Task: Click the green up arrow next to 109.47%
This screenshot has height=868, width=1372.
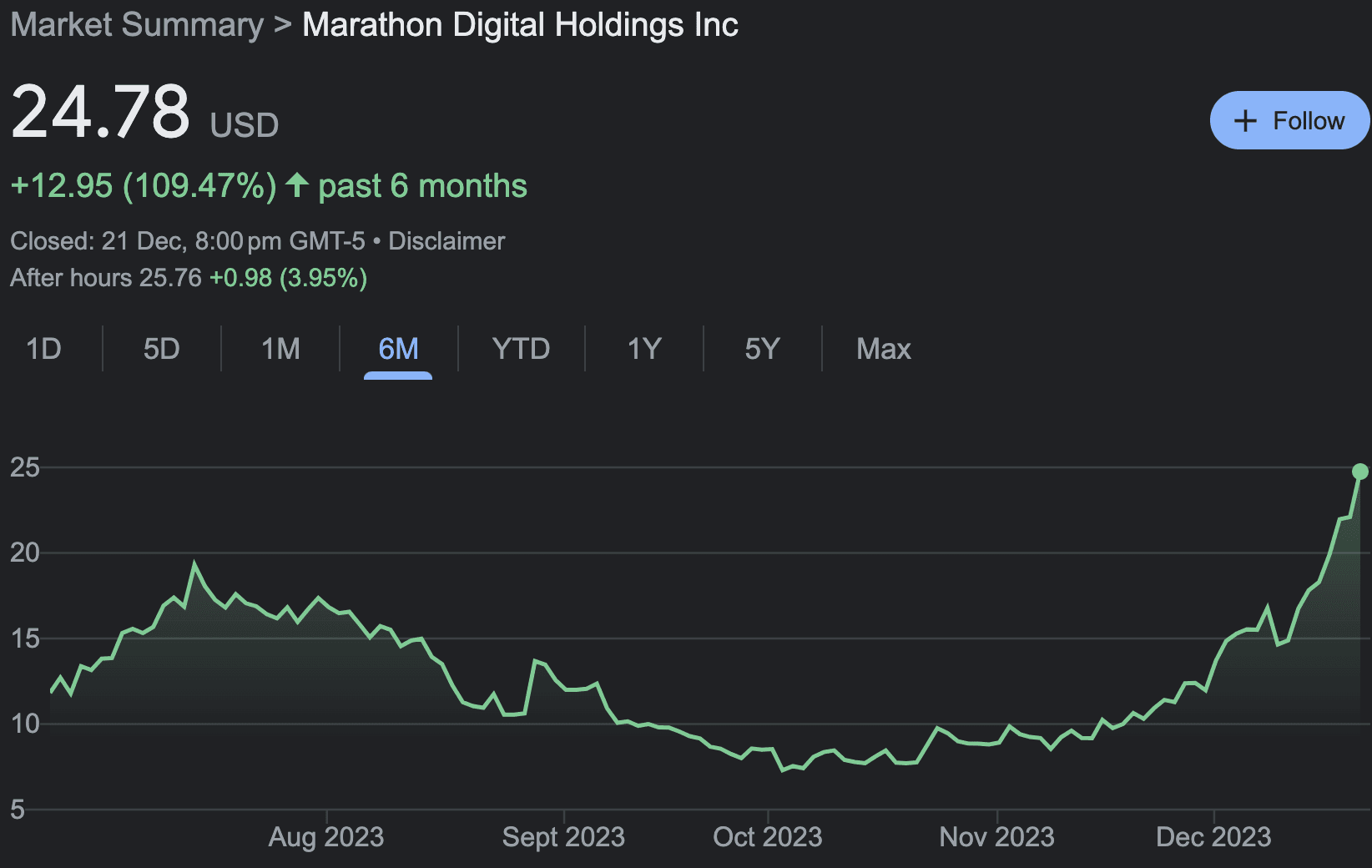Action: (297, 184)
